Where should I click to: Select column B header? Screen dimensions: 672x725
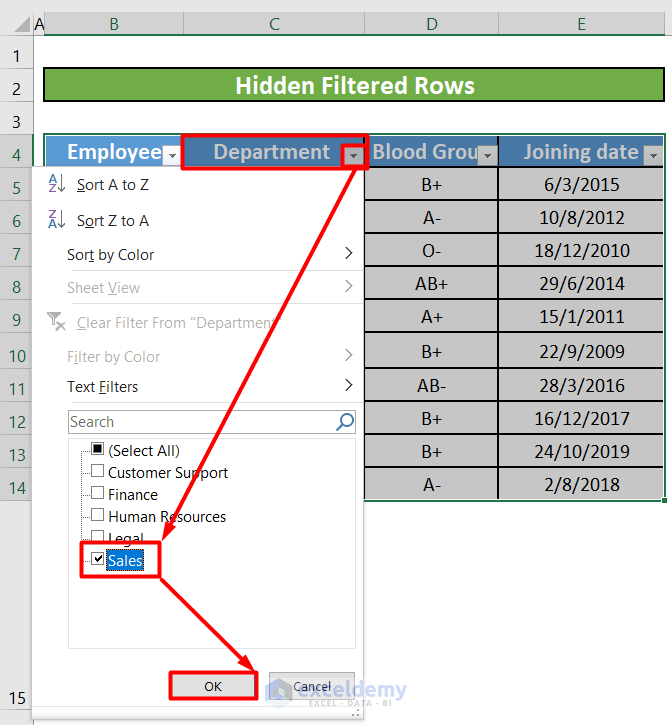click(114, 24)
